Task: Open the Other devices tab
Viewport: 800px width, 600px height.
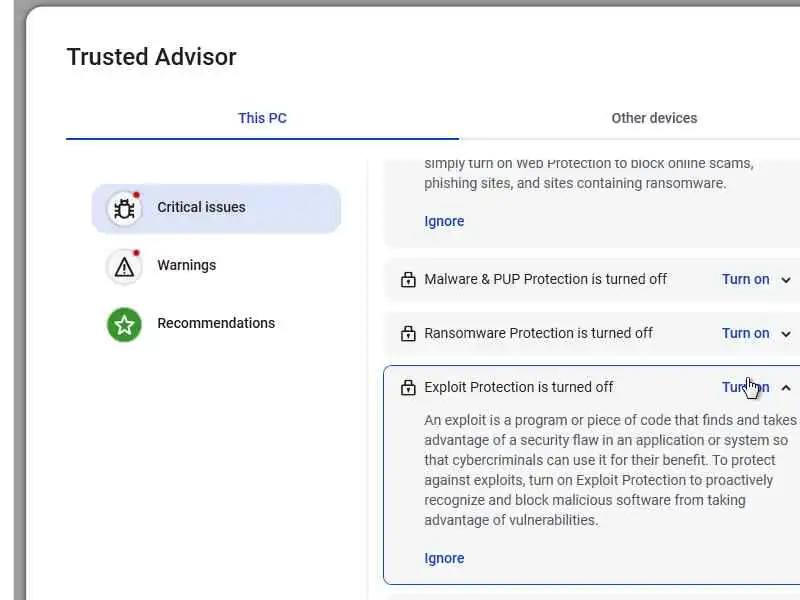Action: 654,118
